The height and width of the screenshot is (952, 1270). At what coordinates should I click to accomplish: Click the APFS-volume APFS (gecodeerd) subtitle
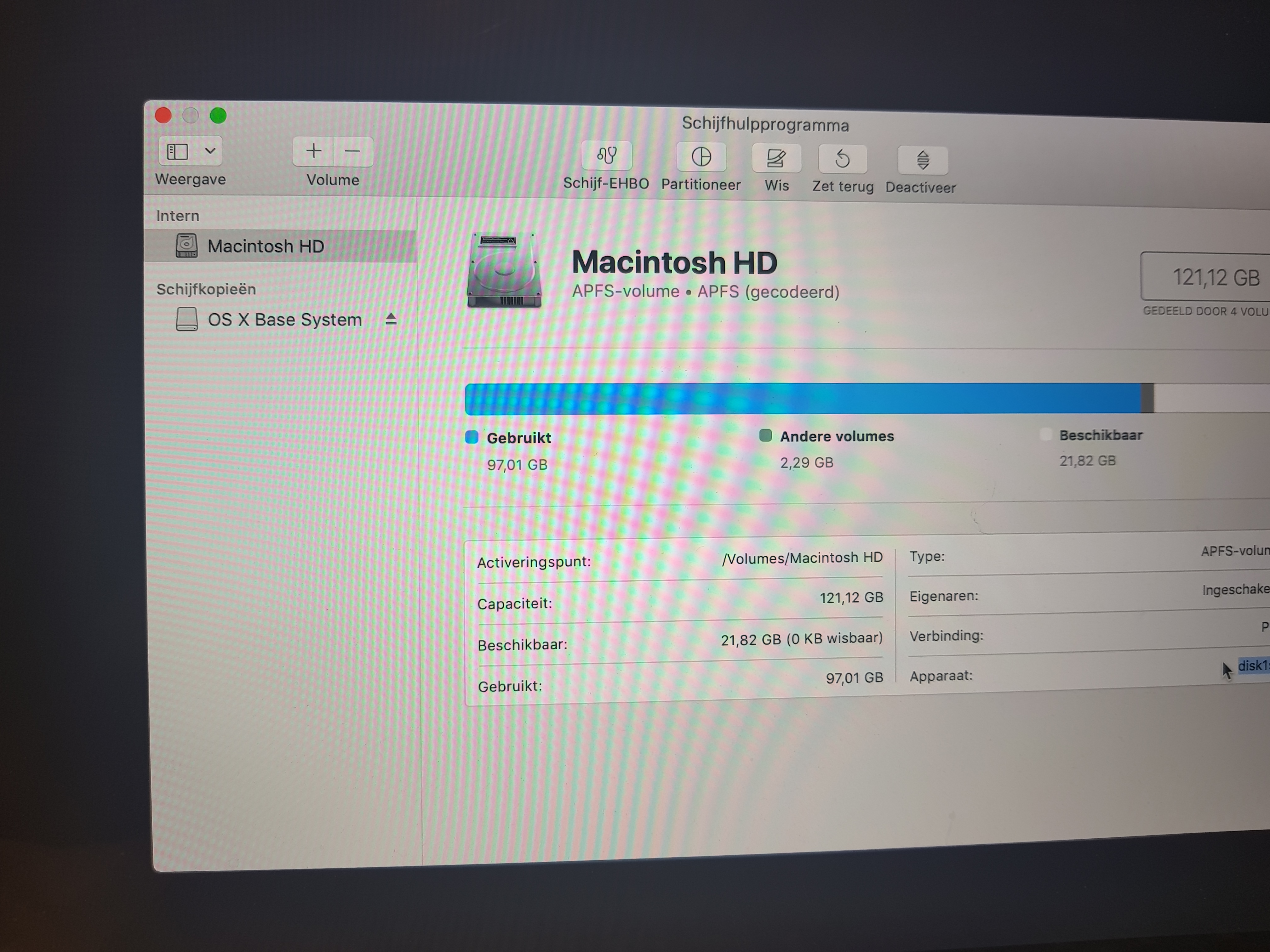[706, 292]
